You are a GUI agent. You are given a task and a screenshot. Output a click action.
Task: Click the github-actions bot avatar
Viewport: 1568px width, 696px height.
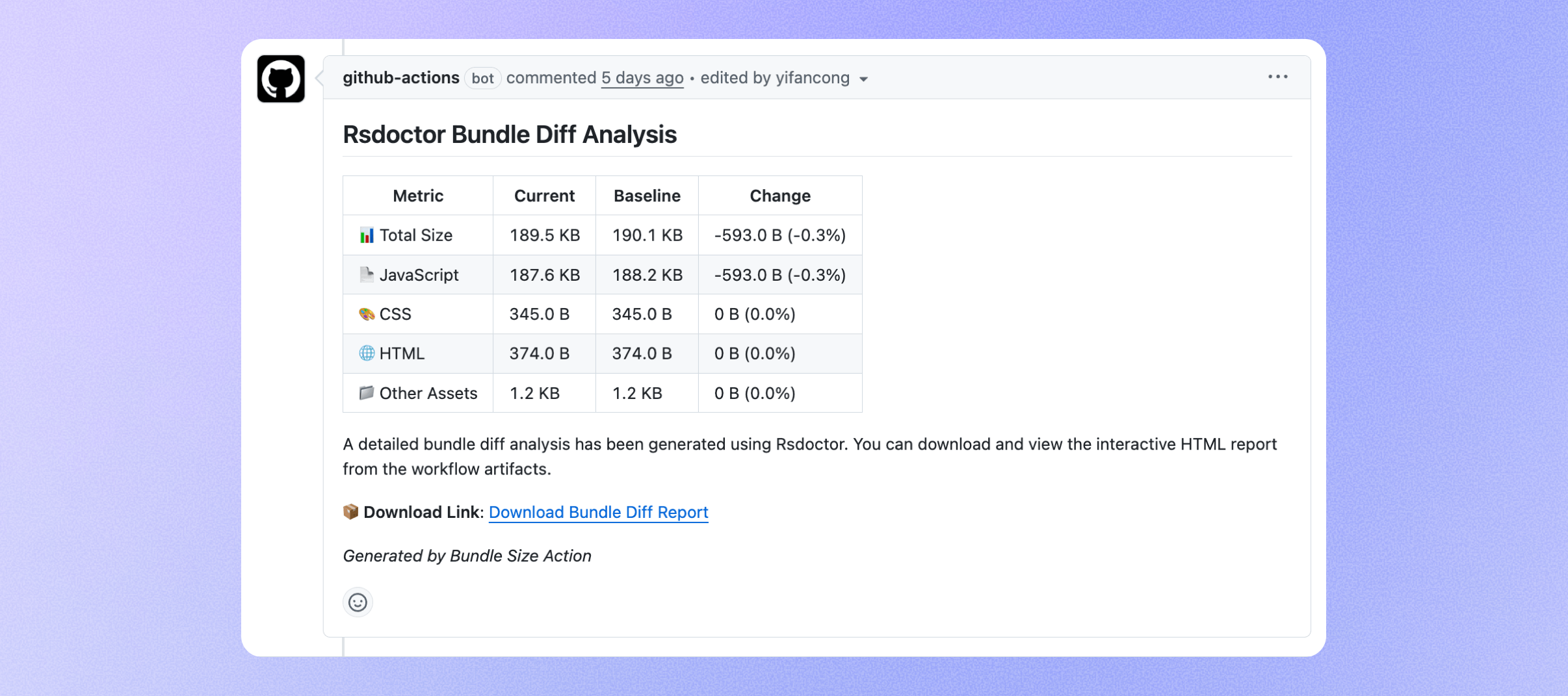(280, 79)
